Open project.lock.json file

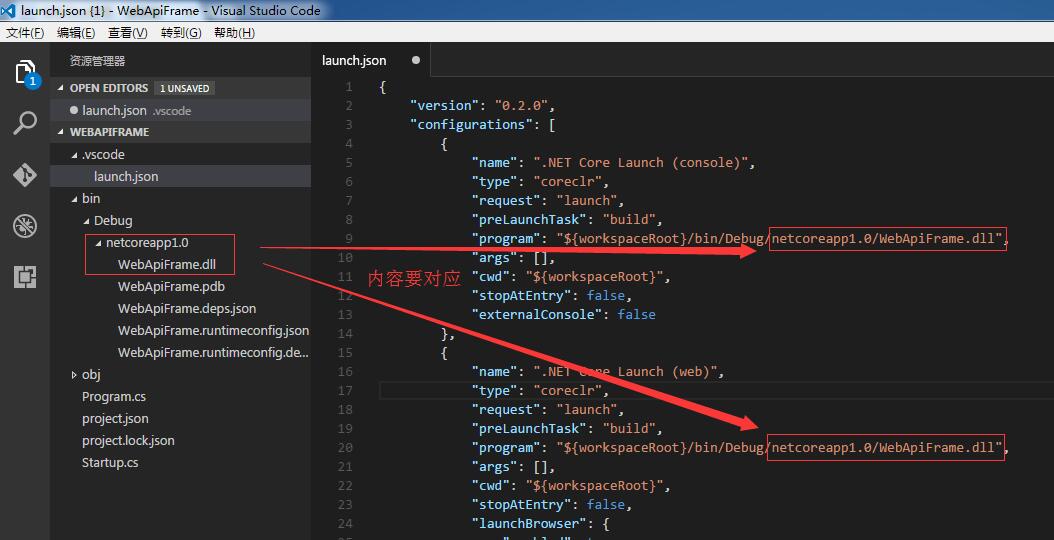pyautogui.click(x=128, y=440)
